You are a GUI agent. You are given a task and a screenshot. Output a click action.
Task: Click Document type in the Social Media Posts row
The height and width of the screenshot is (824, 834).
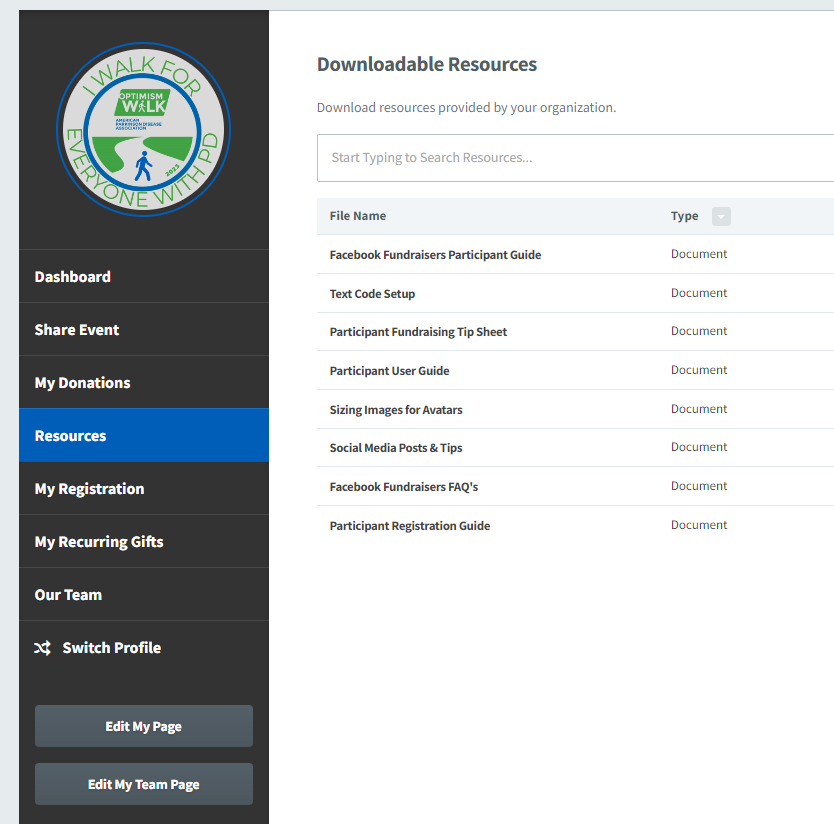(699, 447)
